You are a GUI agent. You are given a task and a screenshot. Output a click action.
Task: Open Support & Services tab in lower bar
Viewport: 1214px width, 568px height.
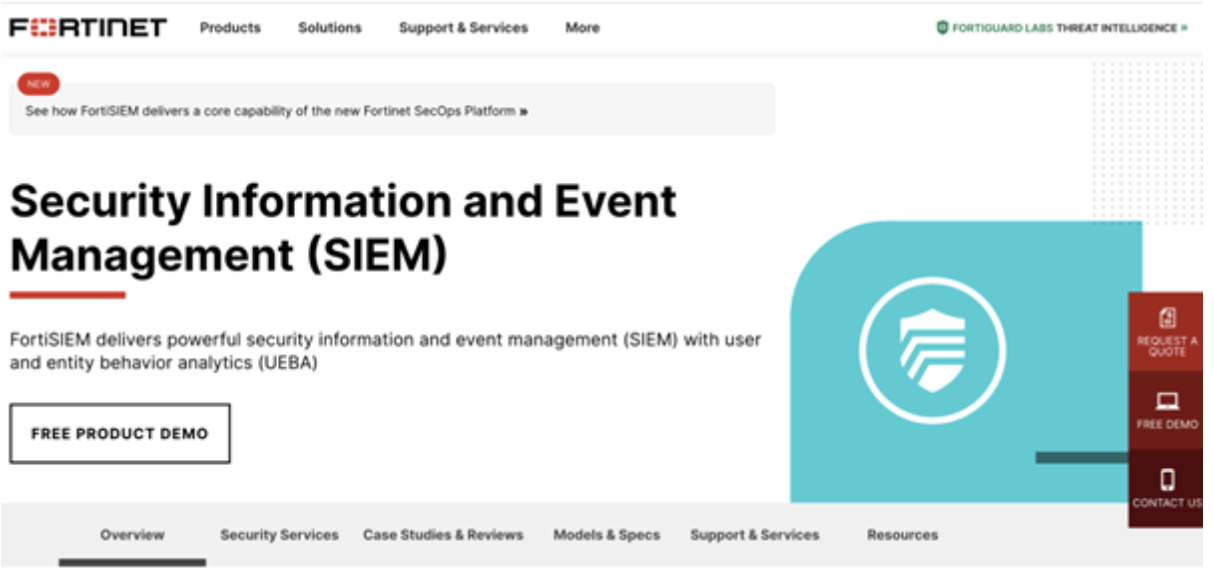point(754,535)
